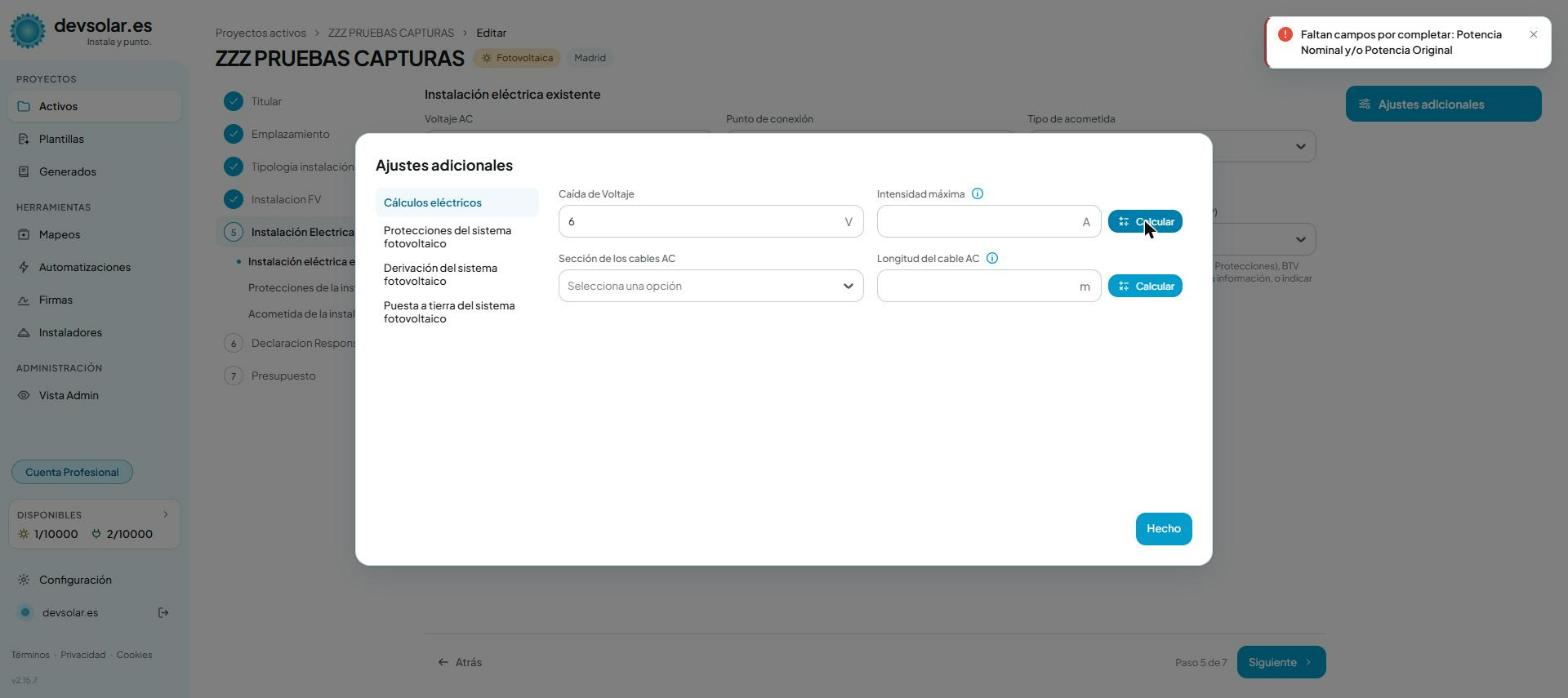1568x698 pixels.
Task: Select the Cálculos eléctricos tab
Action: pos(457,203)
